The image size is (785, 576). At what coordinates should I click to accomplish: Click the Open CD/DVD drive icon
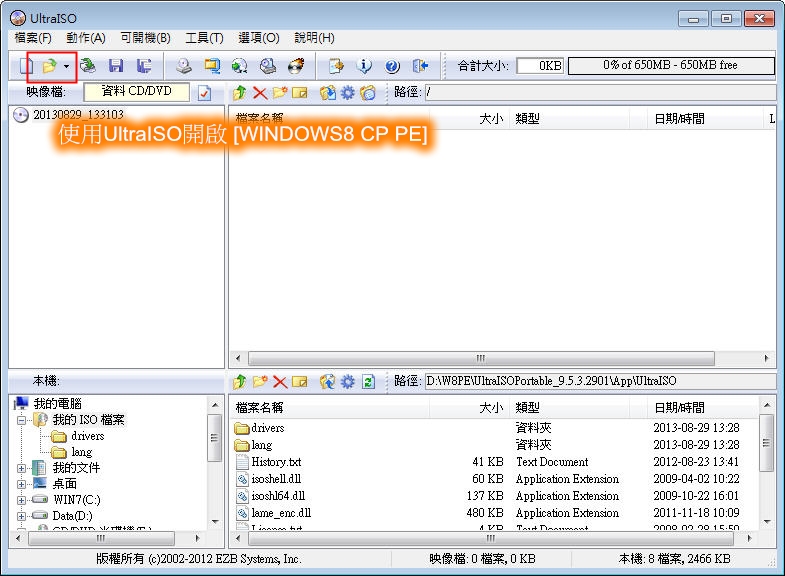click(88, 66)
